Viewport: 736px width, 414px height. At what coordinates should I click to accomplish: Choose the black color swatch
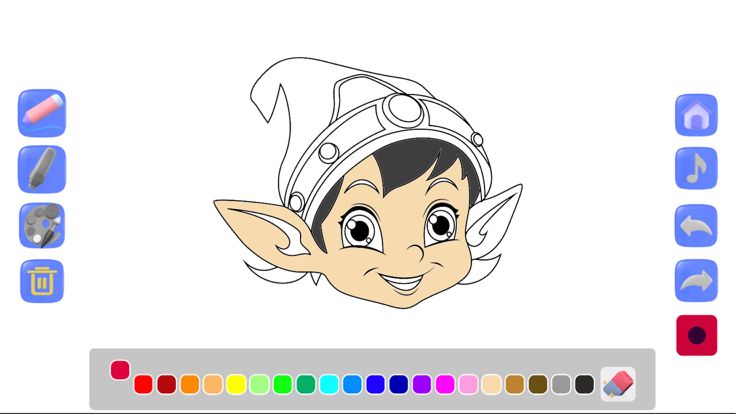[x=584, y=384]
